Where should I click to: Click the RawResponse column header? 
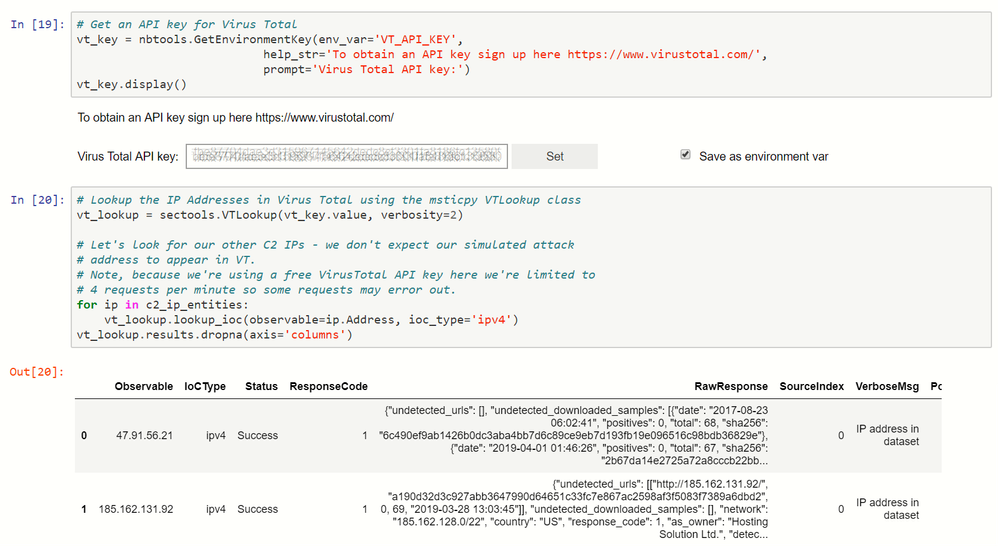(x=731, y=386)
